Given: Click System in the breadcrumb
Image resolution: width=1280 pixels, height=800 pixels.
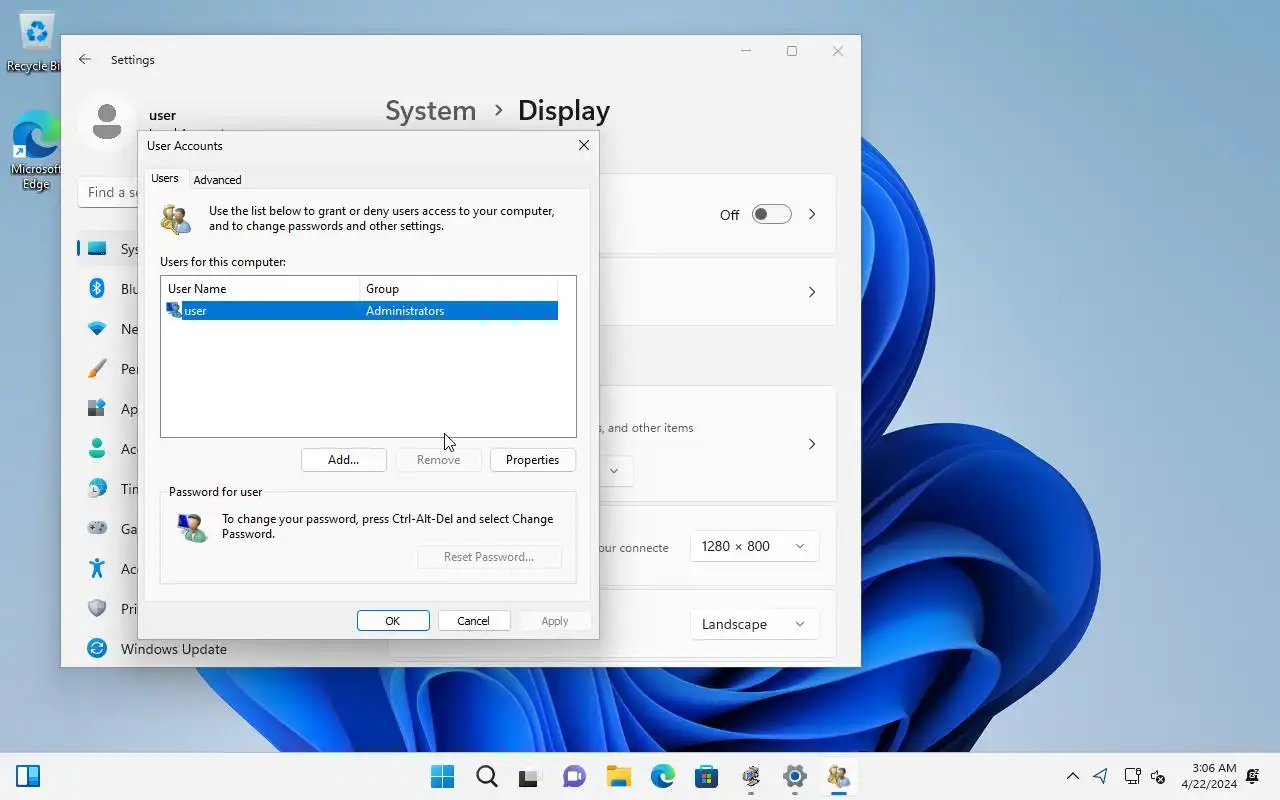Looking at the screenshot, I should (431, 110).
